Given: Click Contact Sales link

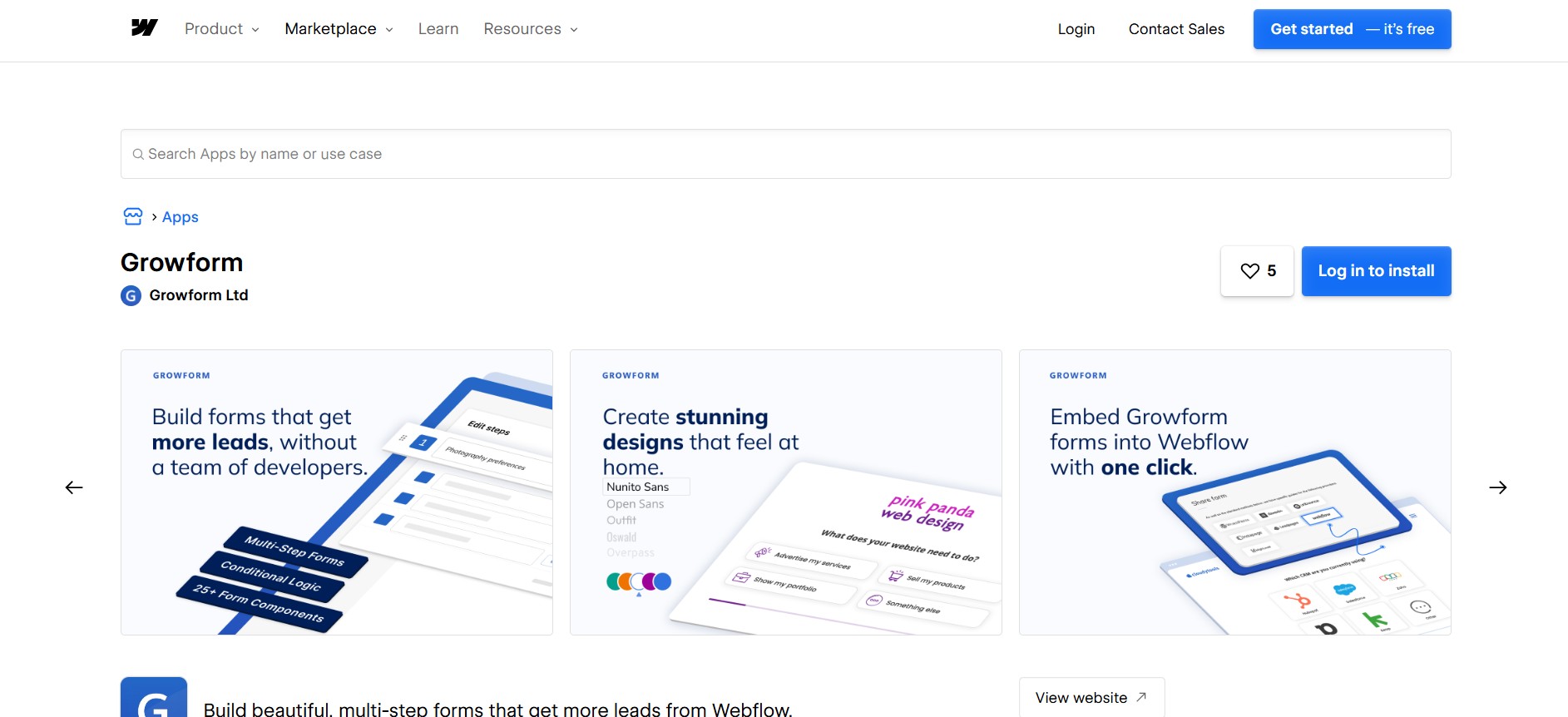Looking at the screenshot, I should pos(1176,29).
